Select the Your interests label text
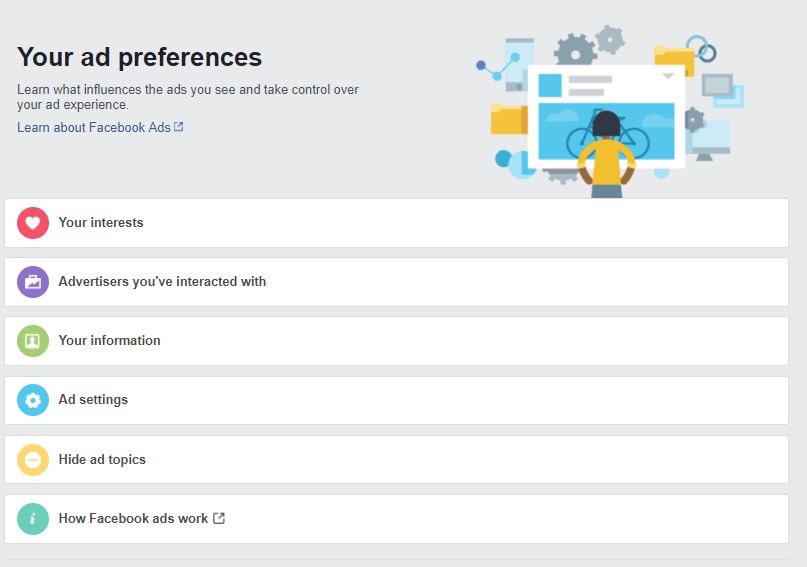Image resolution: width=807 pixels, height=567 pixels. (101, 222)
